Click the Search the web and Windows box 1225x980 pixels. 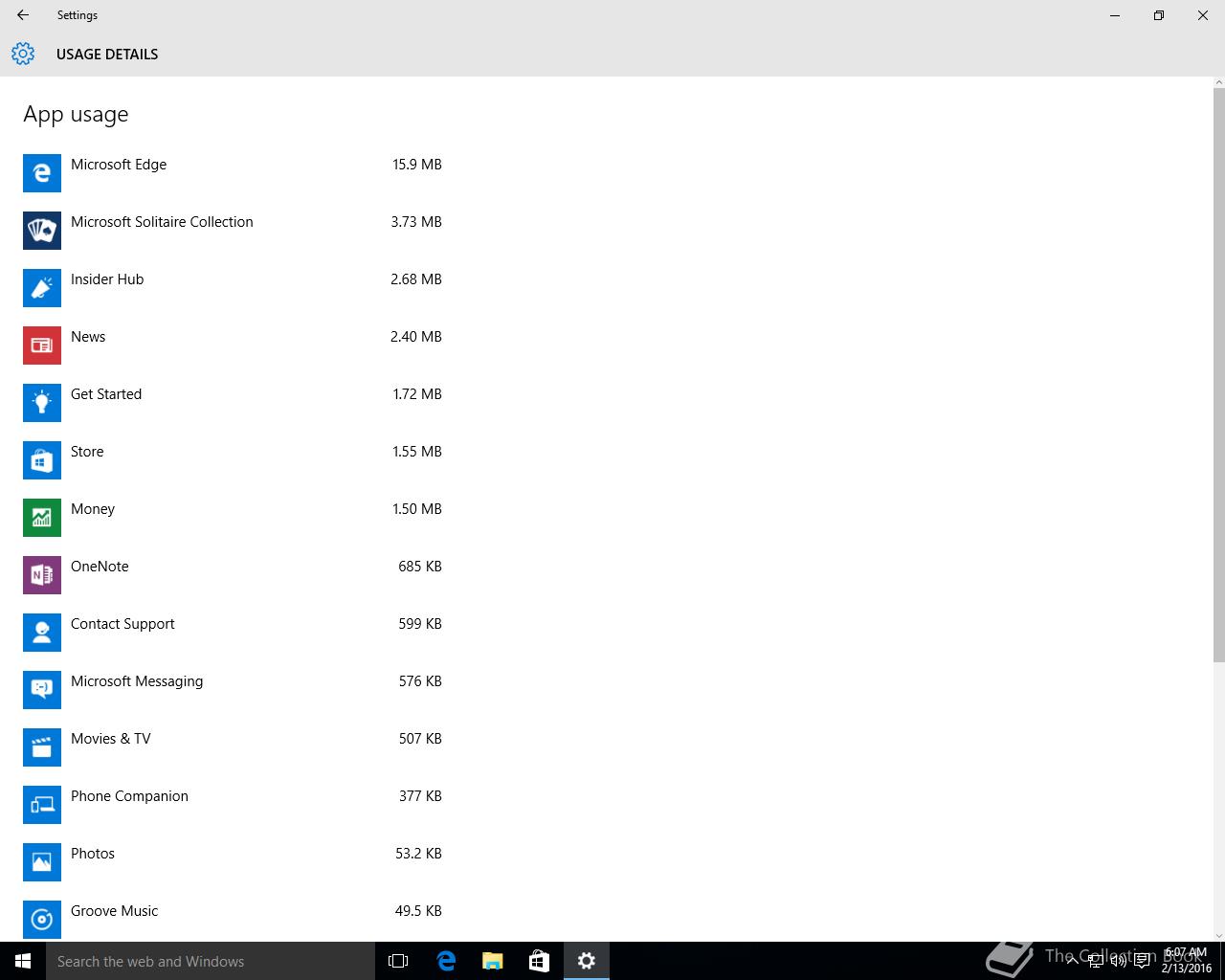(x=211, y=961)
